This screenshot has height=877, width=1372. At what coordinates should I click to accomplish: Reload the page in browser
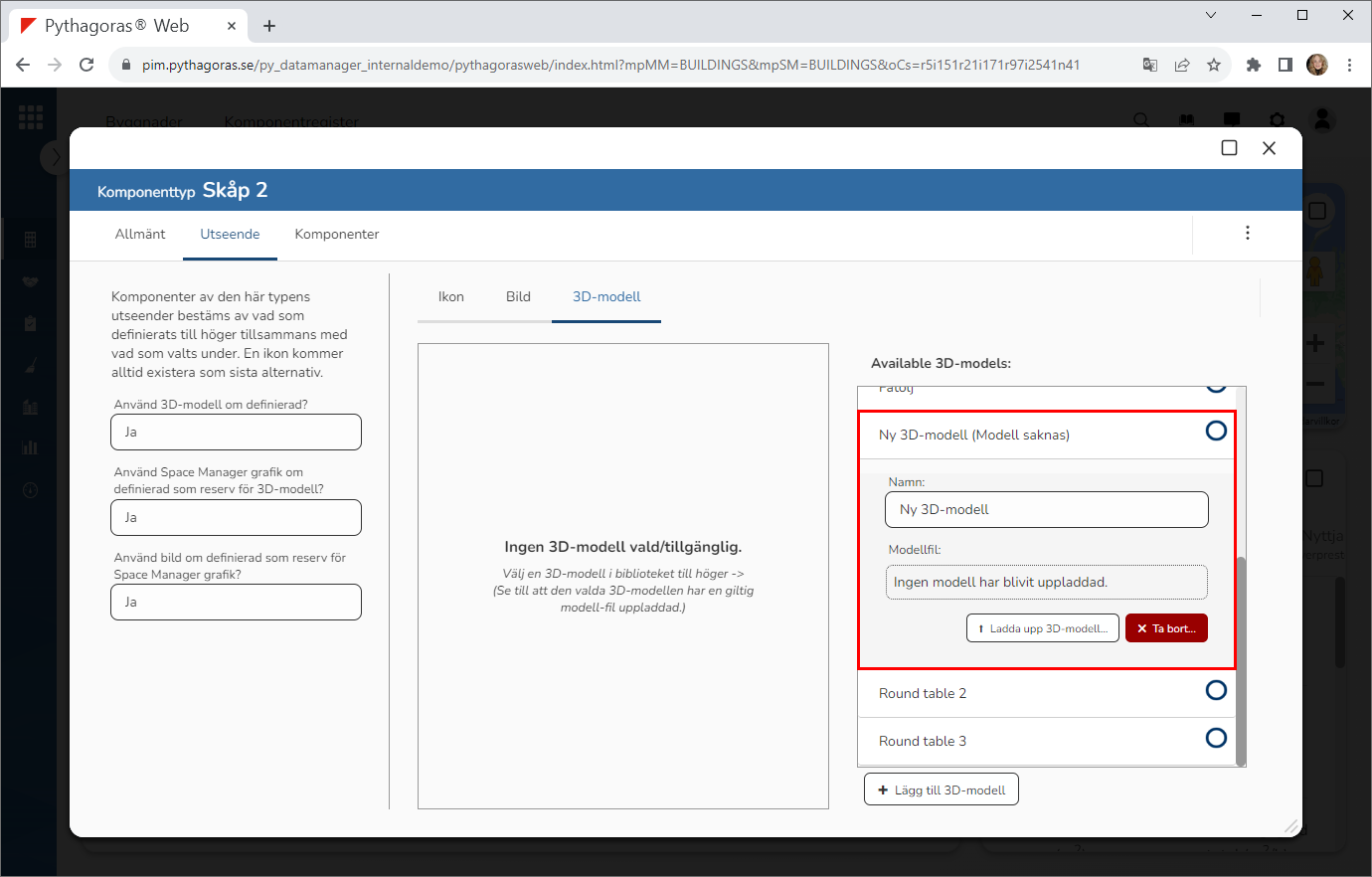coord(86,65)
